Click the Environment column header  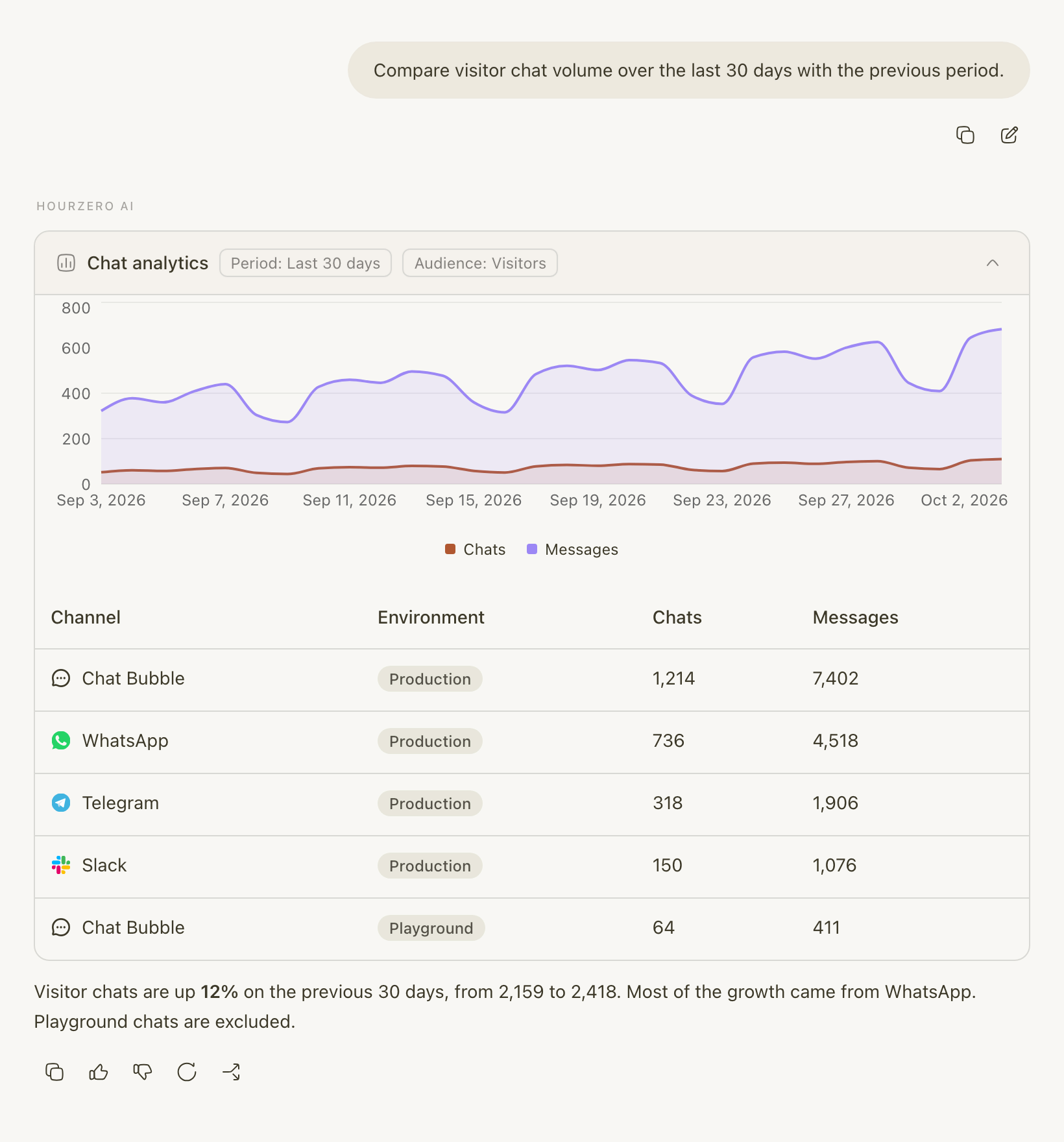[x=431, y=618]
